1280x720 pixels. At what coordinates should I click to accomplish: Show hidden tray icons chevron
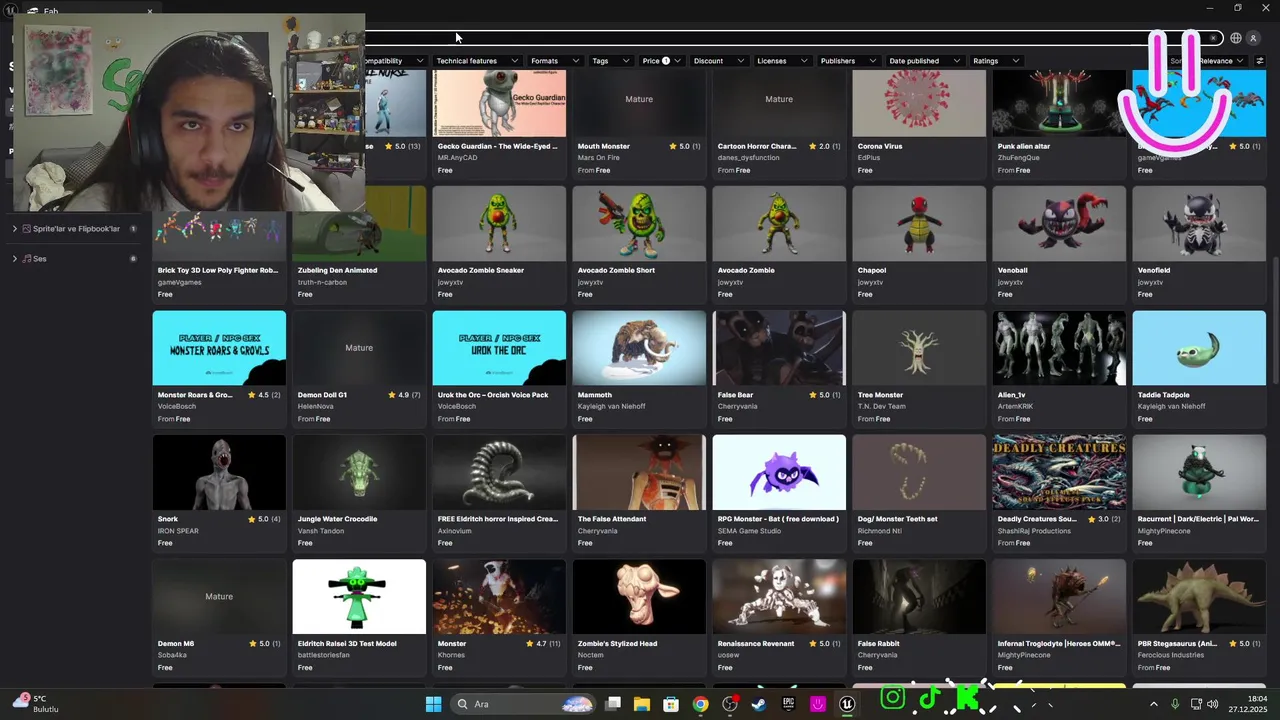click(1153, 704)
